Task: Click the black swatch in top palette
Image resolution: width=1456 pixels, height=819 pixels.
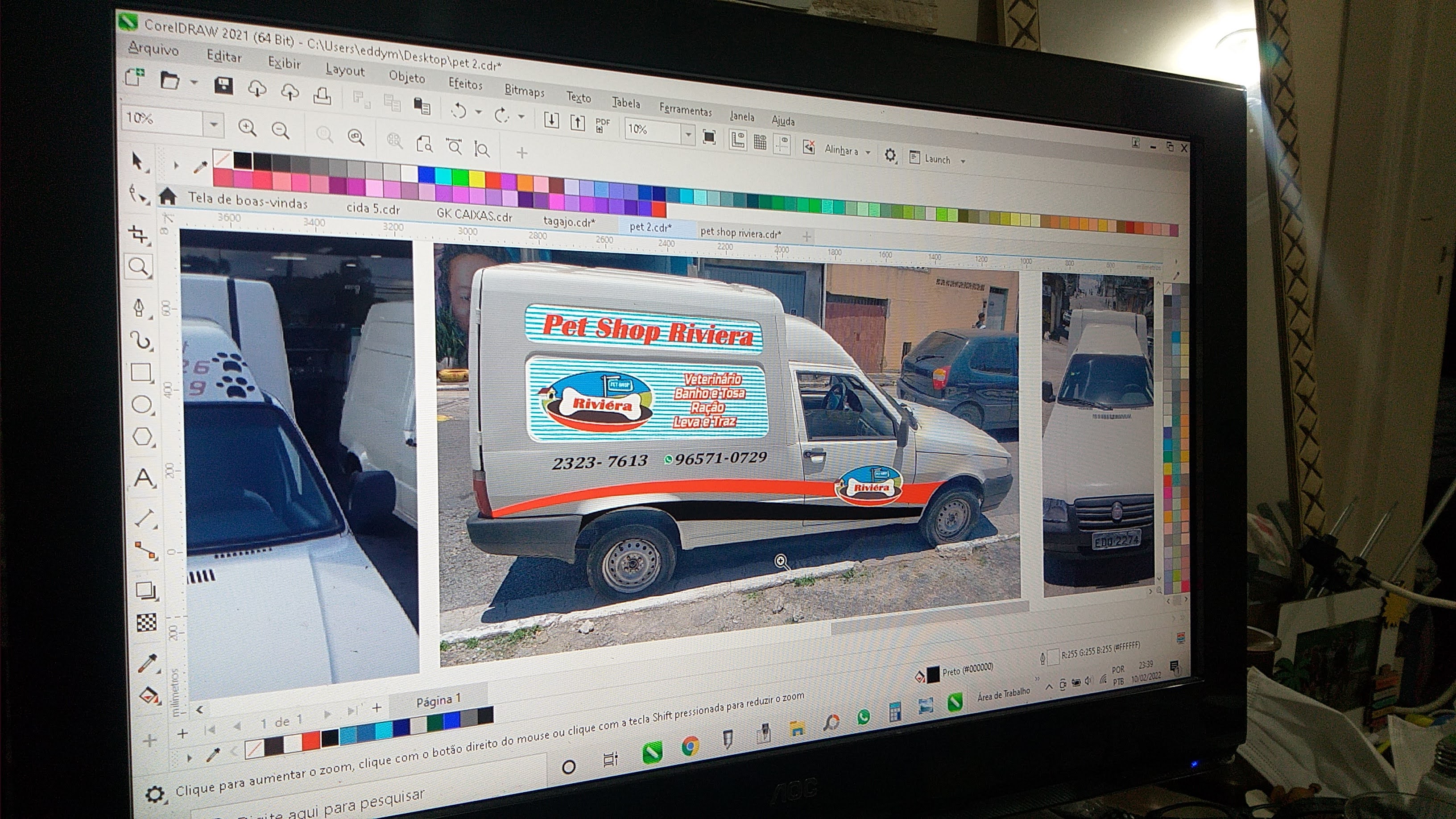Action: pyautogui.click(x=243, y=161)
